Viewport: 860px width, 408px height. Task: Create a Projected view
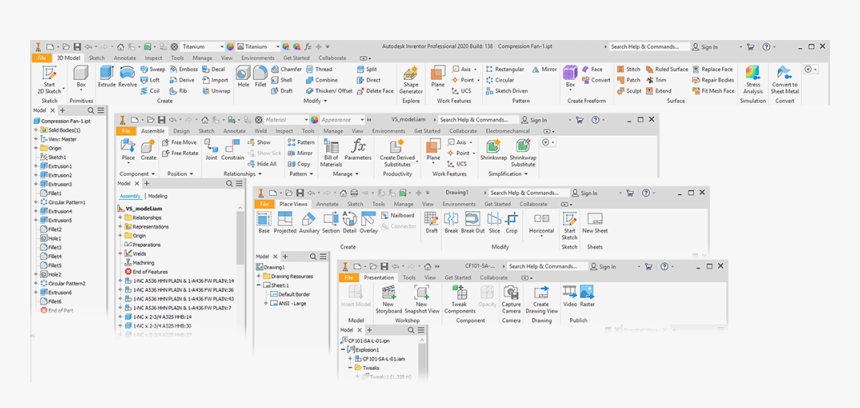point(285,223)
